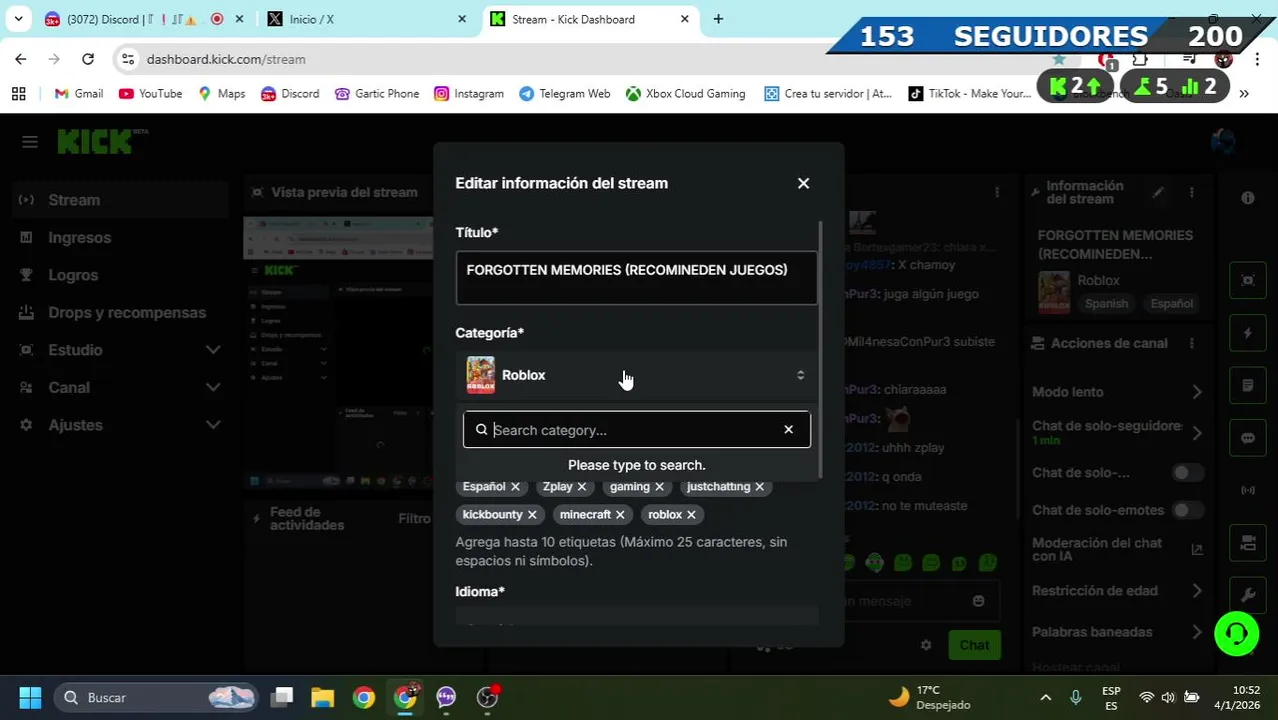Screen dimensions: 1278x720
Task: Click the focus-frame icon in right rail
Action: pos(1248,281)
